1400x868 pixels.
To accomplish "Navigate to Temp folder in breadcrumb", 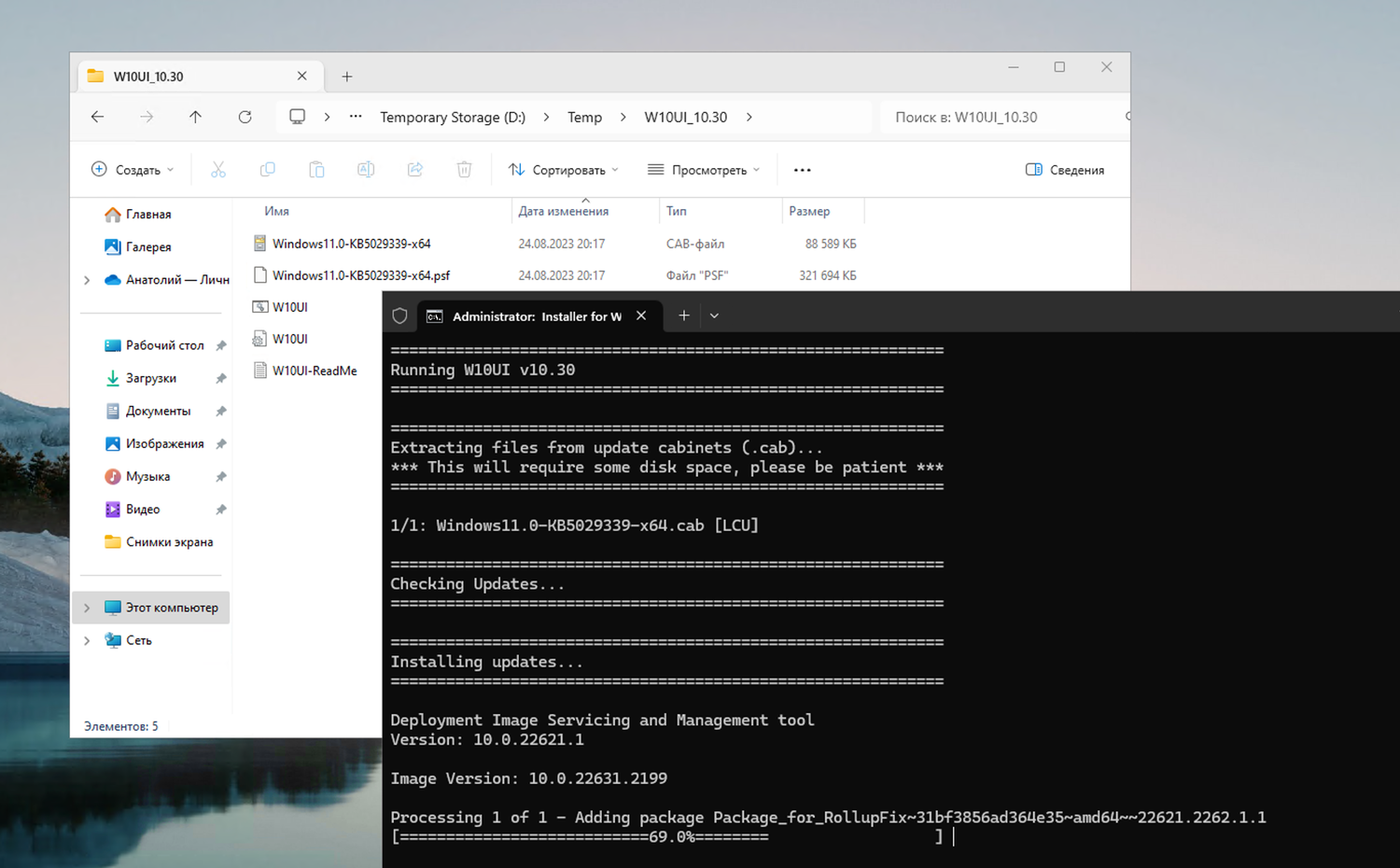I will pos(584,117).
